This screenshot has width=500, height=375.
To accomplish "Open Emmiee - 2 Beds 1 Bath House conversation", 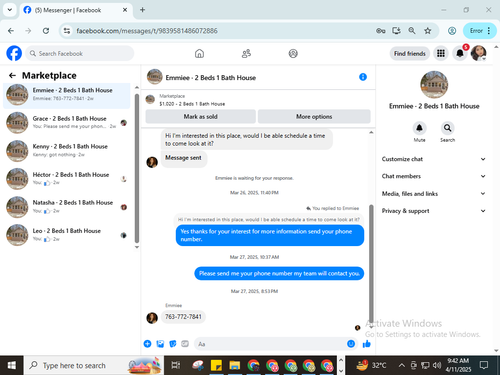I will (67, 95).
